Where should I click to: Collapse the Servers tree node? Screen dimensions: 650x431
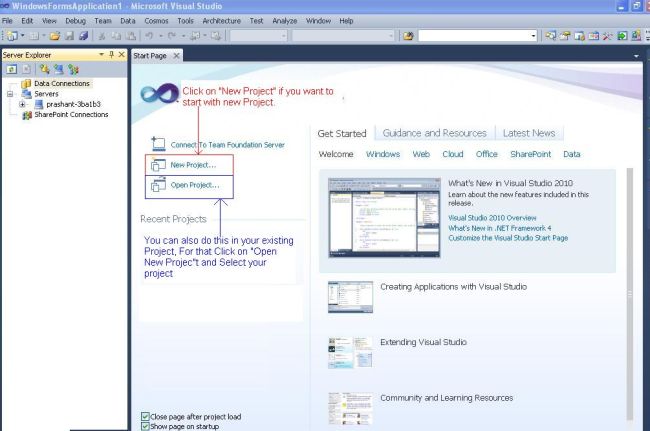click(10, 94)
